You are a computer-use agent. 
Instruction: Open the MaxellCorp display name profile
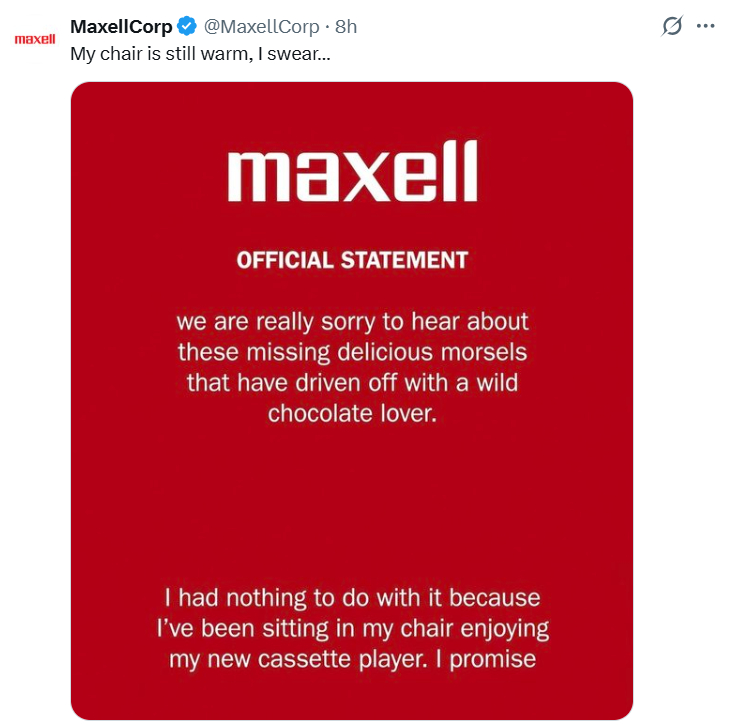pos(121,27)
